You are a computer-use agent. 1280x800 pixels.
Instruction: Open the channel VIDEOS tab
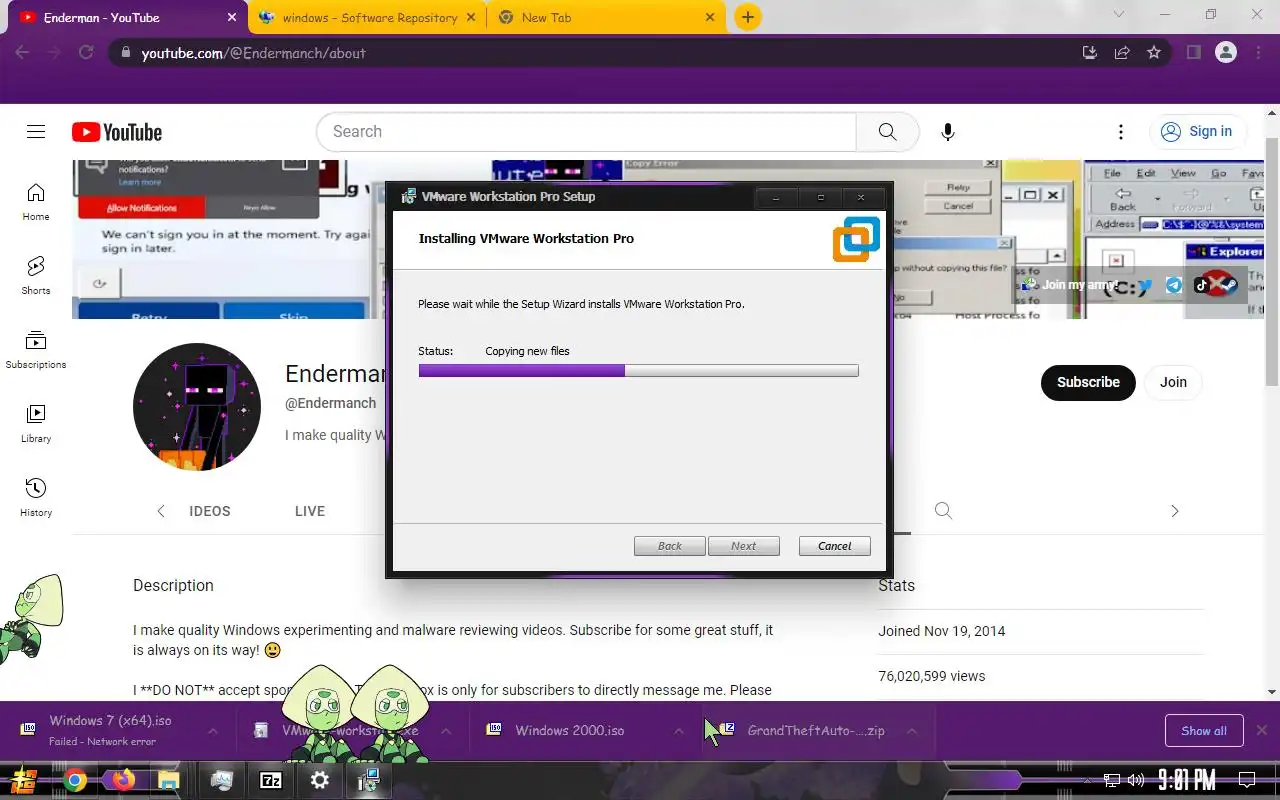point(209,511)
